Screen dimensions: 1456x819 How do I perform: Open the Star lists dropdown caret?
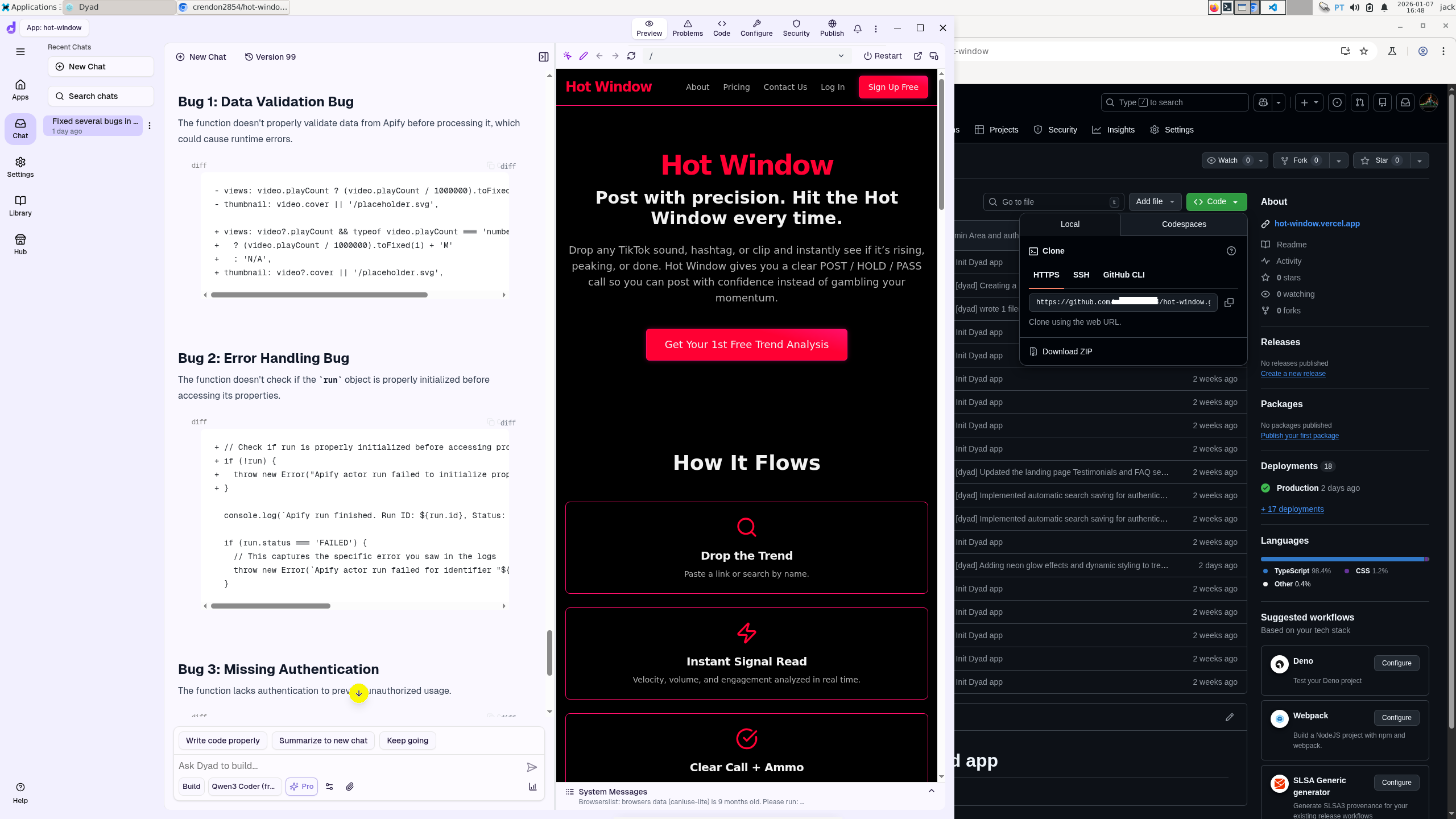pyautogui.click(x=1420, y=160)
